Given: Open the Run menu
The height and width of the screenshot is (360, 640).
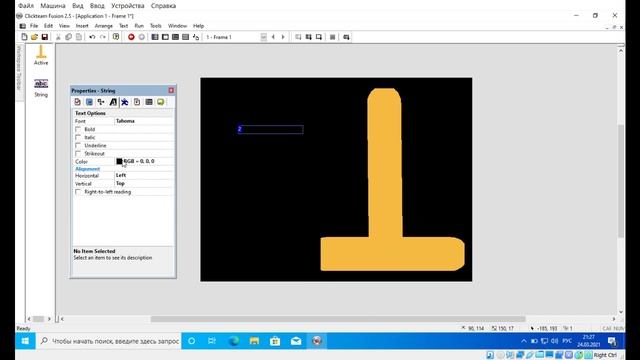Looking at the screenshot, I should coord(139,26).
